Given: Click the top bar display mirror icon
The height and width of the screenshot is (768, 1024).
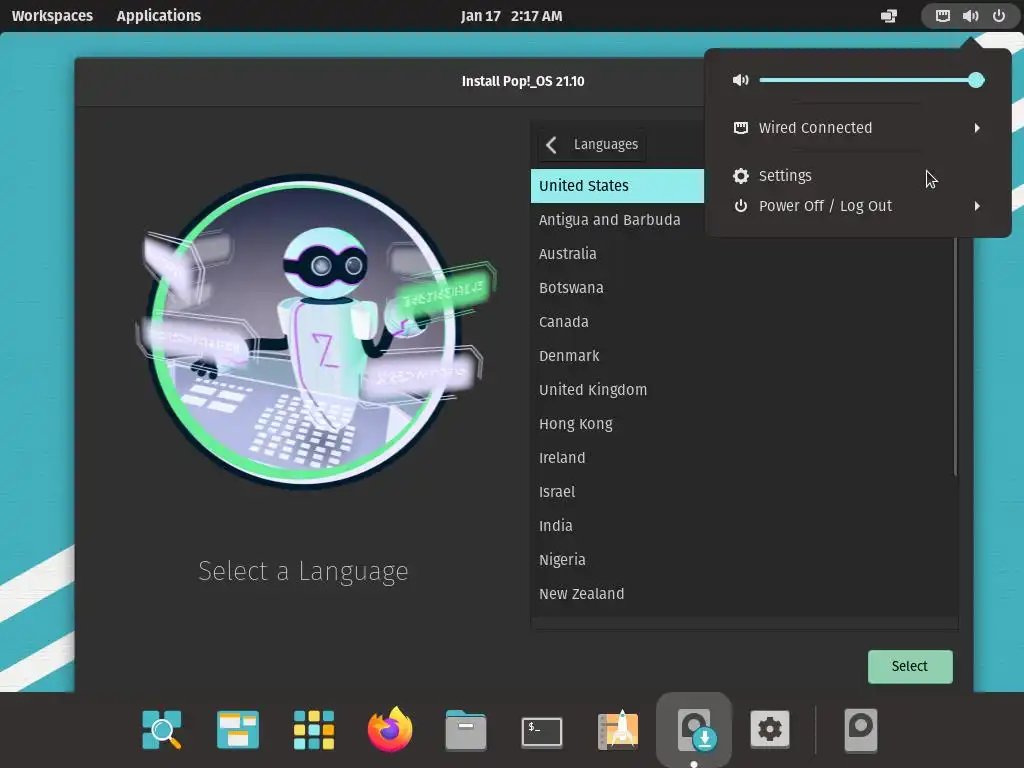Looking at the screenshot, I should point(889,16).
